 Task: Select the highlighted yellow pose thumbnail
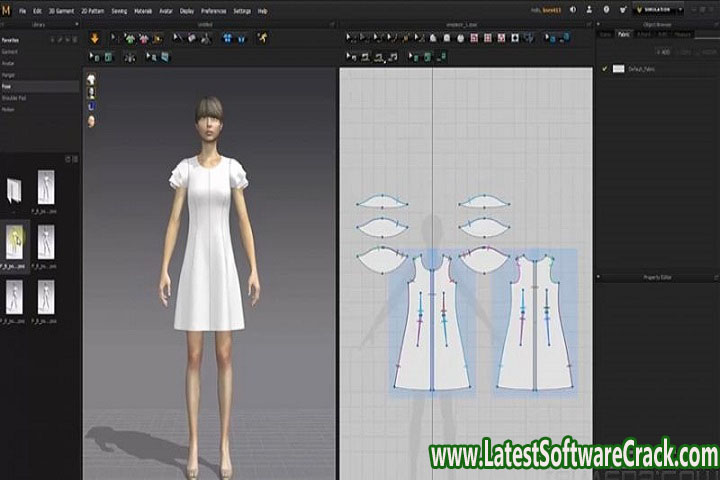[x=14, y=242]
